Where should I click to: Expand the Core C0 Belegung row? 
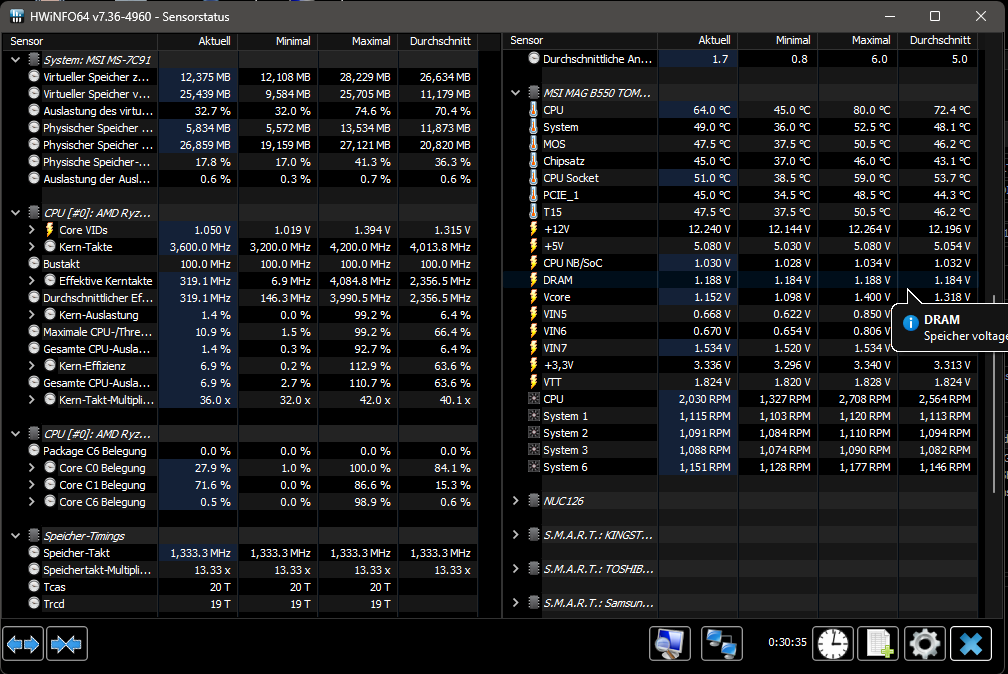click(x=32, y=468)
